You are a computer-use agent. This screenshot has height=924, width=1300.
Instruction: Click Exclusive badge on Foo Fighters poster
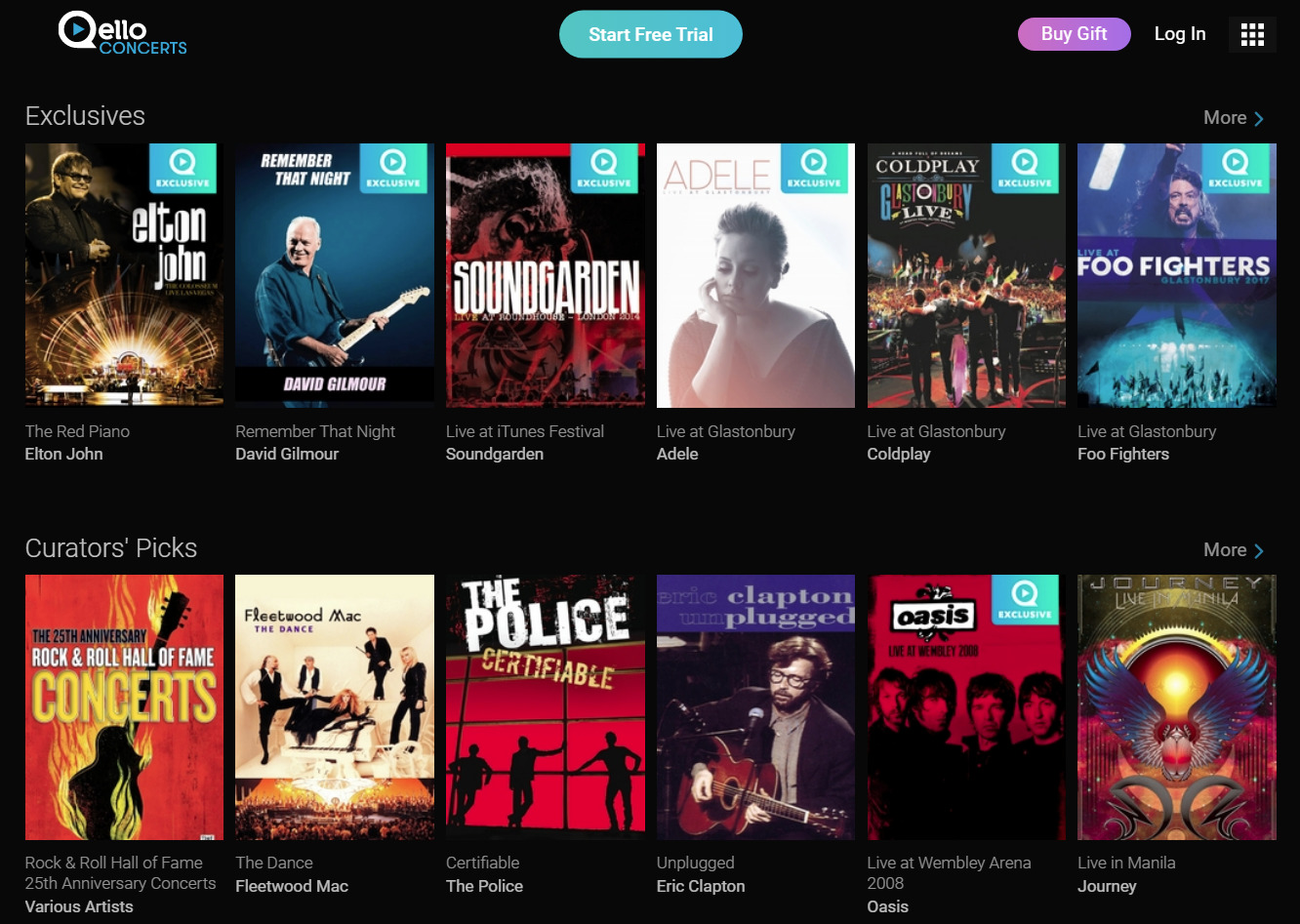pyautogui.click(x=1235, y=168)
